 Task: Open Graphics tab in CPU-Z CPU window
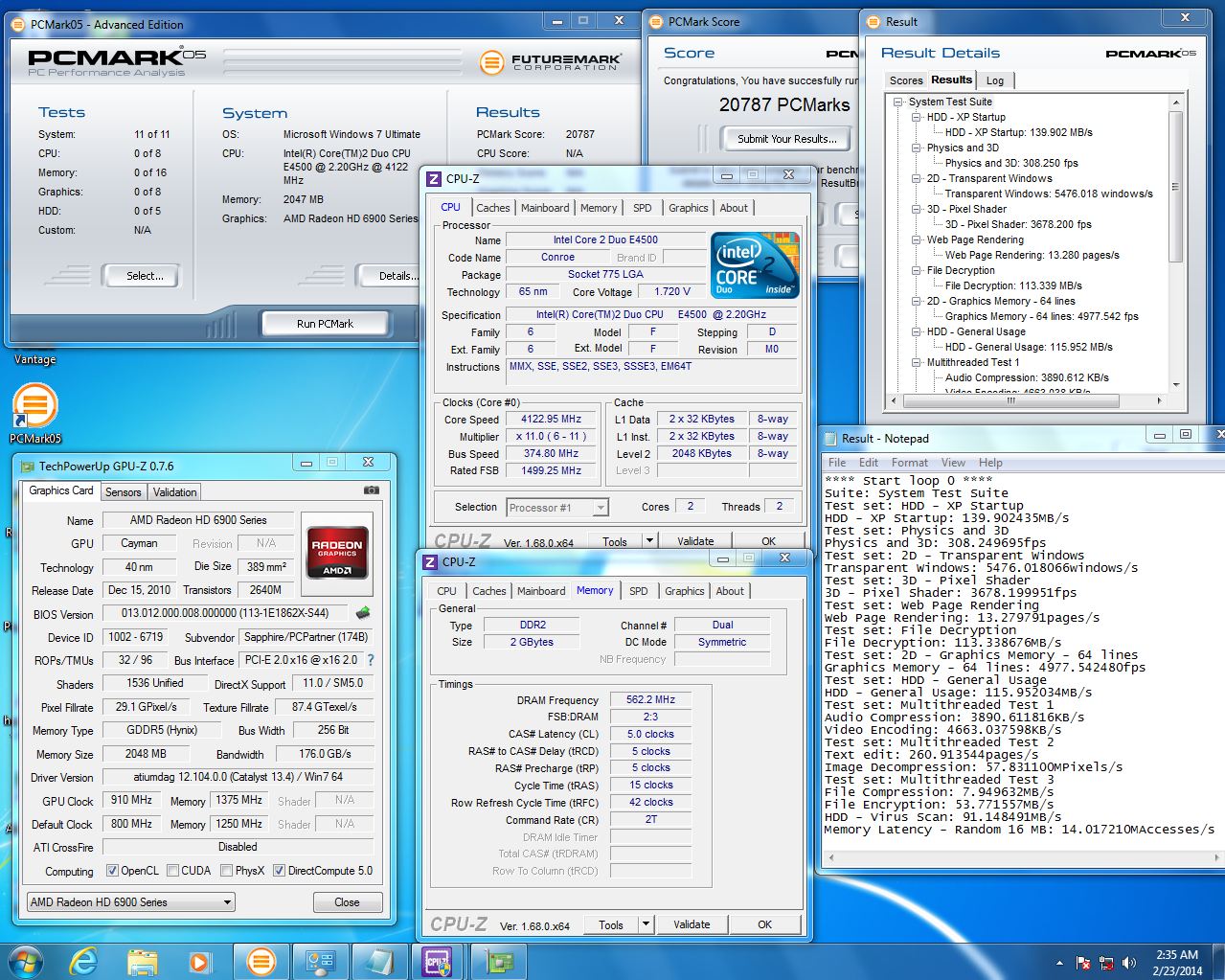[x=689, y=208]
